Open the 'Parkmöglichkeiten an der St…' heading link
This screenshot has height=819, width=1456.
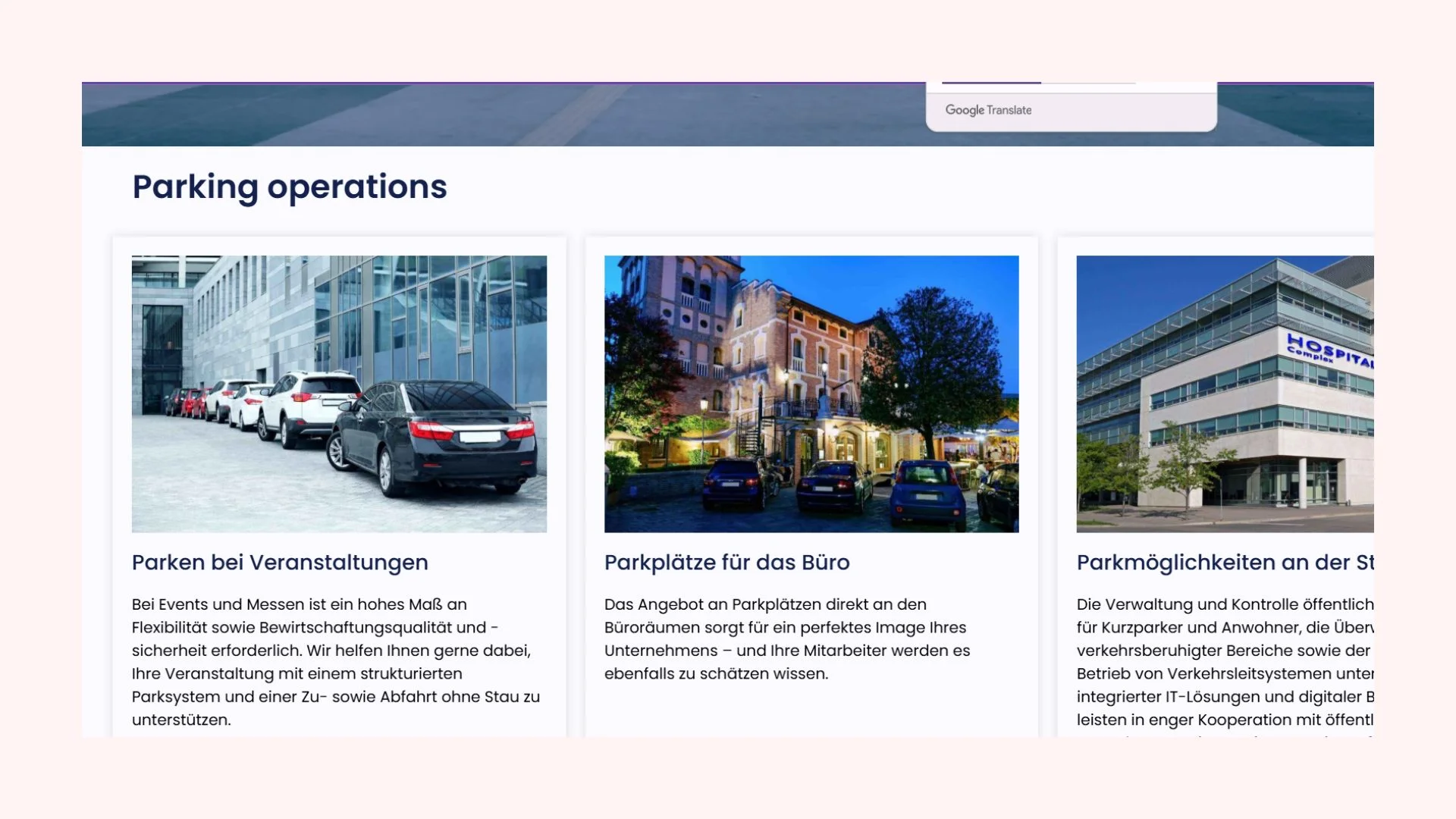pos(1224,563)
